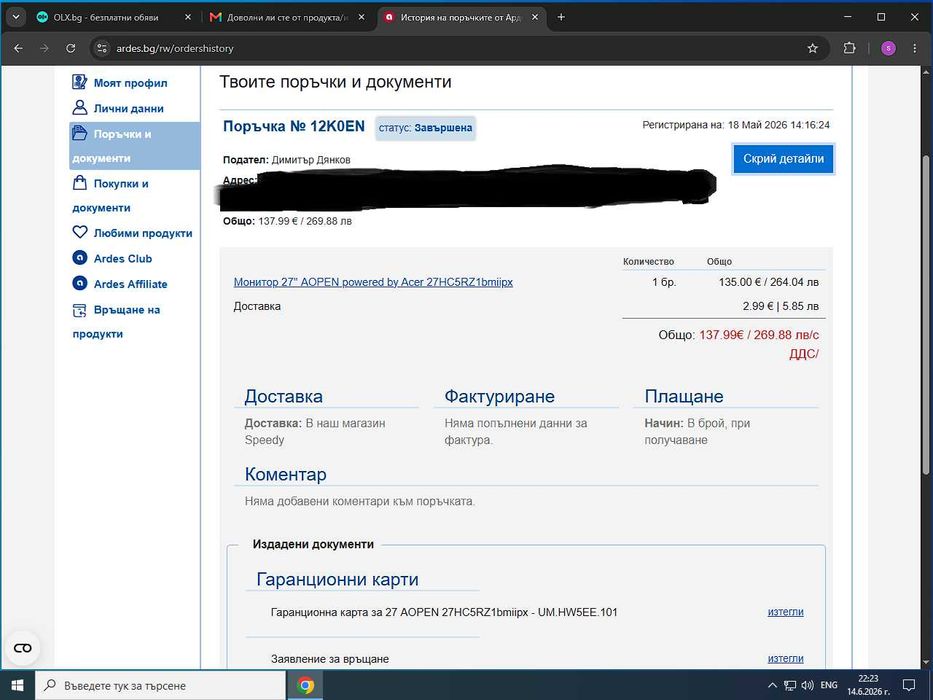Screen dimensions: 933x700
Task: Open Chrome's three-dot menu
Action: pyautogui.click(x=915, y=48)
